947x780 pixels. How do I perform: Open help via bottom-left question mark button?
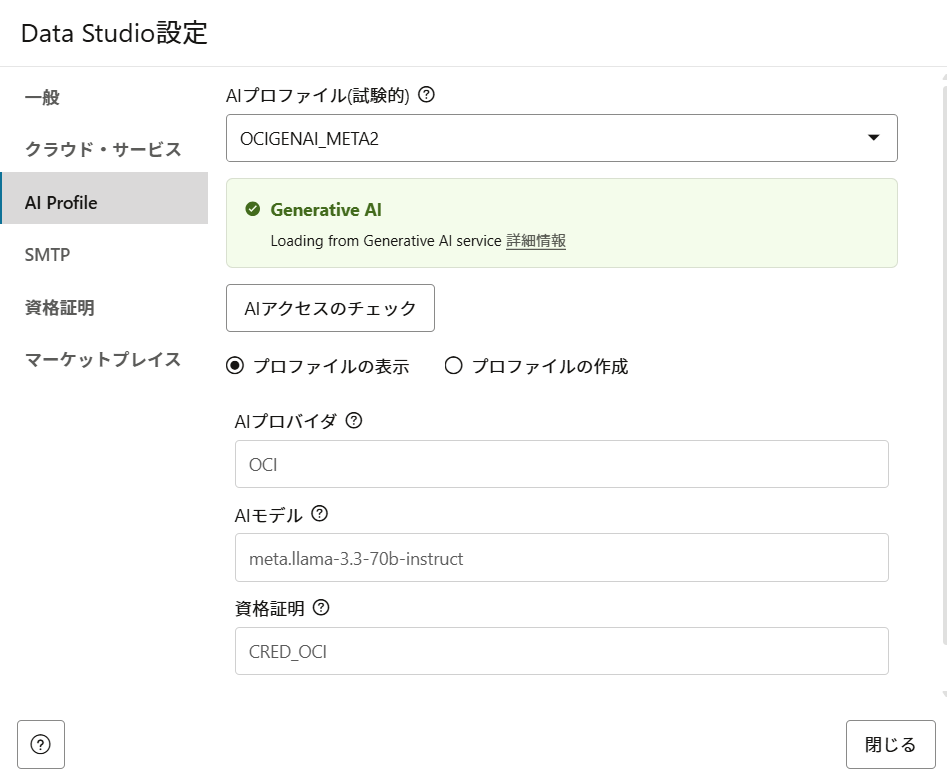(40, 744)
